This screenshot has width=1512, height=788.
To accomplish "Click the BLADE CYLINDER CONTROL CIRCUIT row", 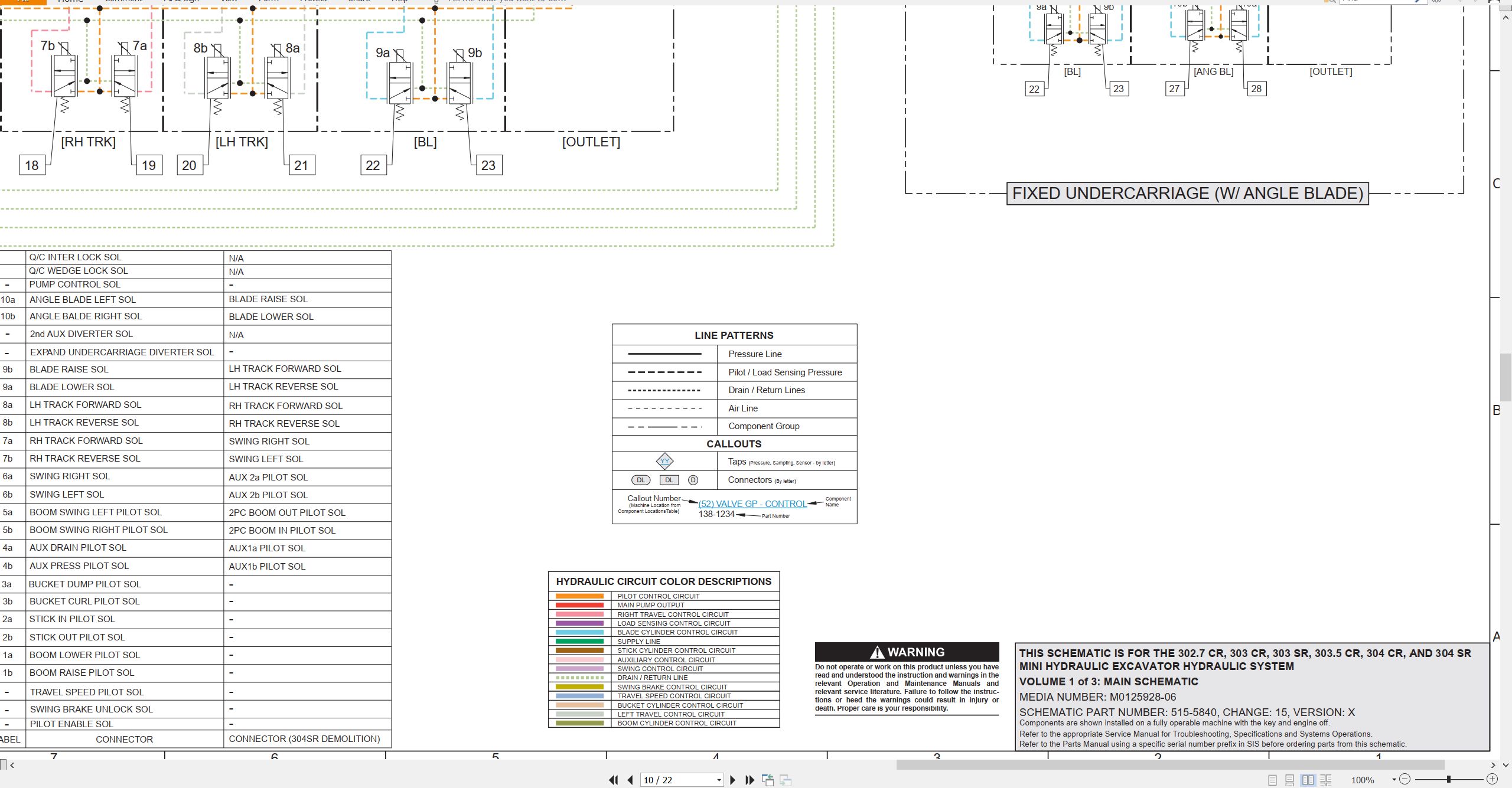I will [664, 632].
